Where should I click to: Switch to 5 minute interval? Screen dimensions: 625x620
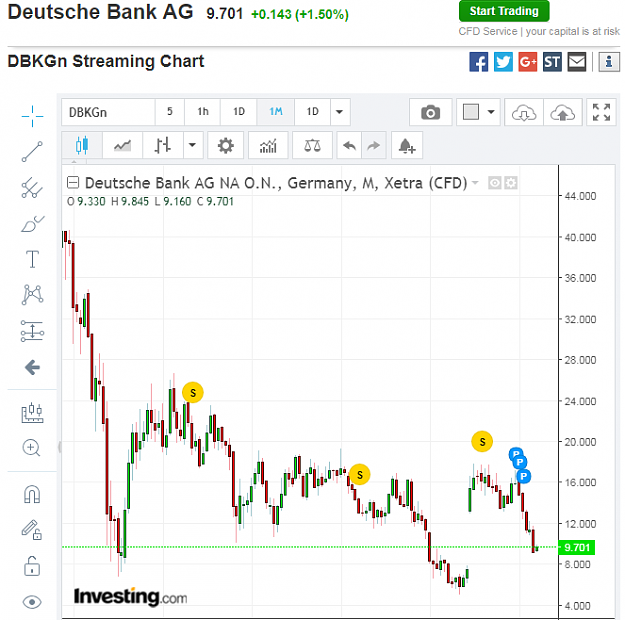(x=170, y=112)
